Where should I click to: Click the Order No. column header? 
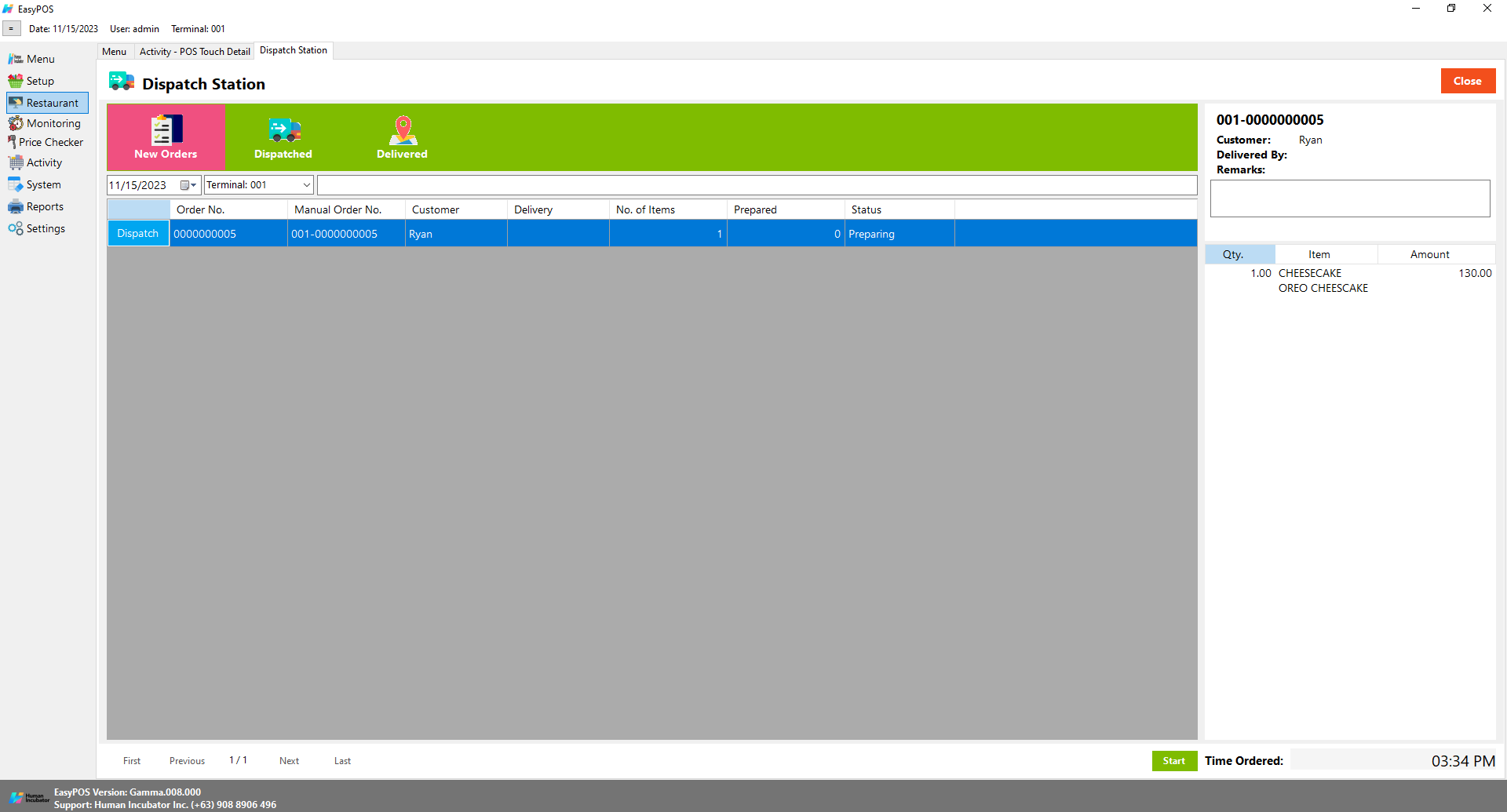tap(228, 209)
